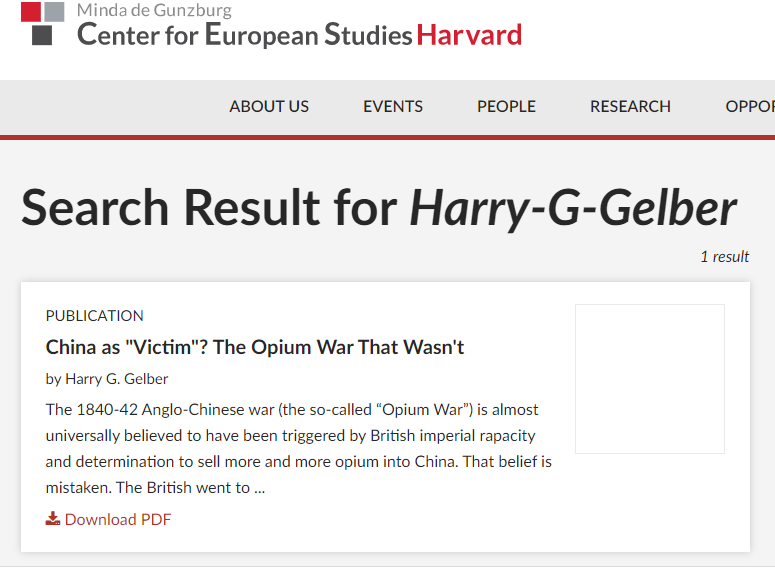Viewport: 775px width, 573px height.
Task: Click the italic Harry-G-Gelber search term
Action: [573, 208]
